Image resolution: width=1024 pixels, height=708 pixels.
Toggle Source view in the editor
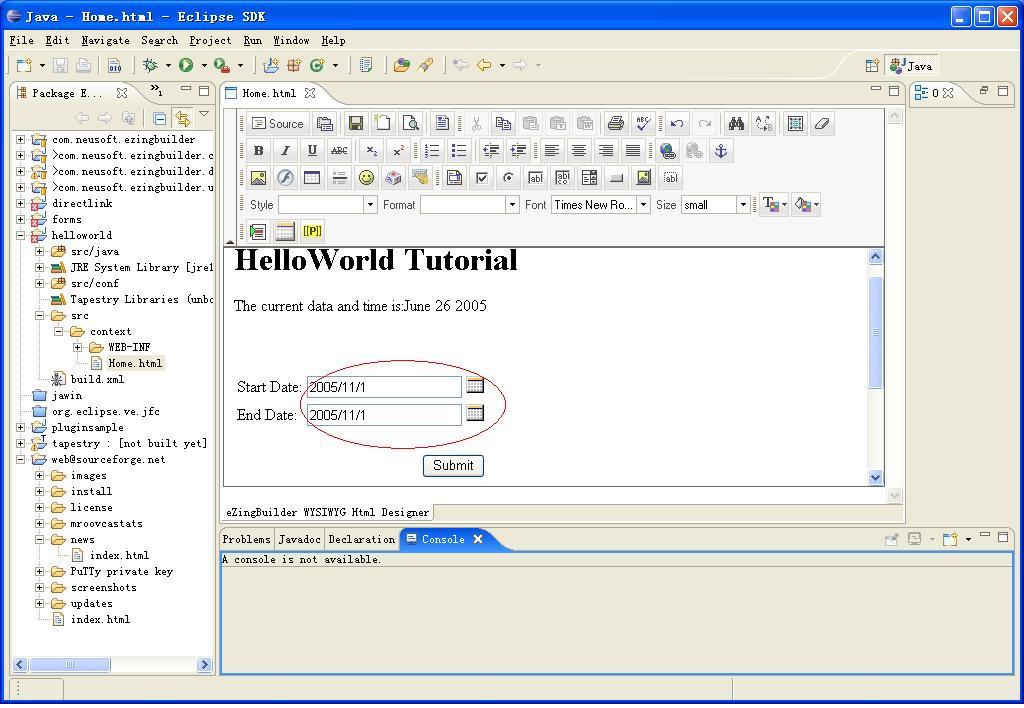(277, 124)
